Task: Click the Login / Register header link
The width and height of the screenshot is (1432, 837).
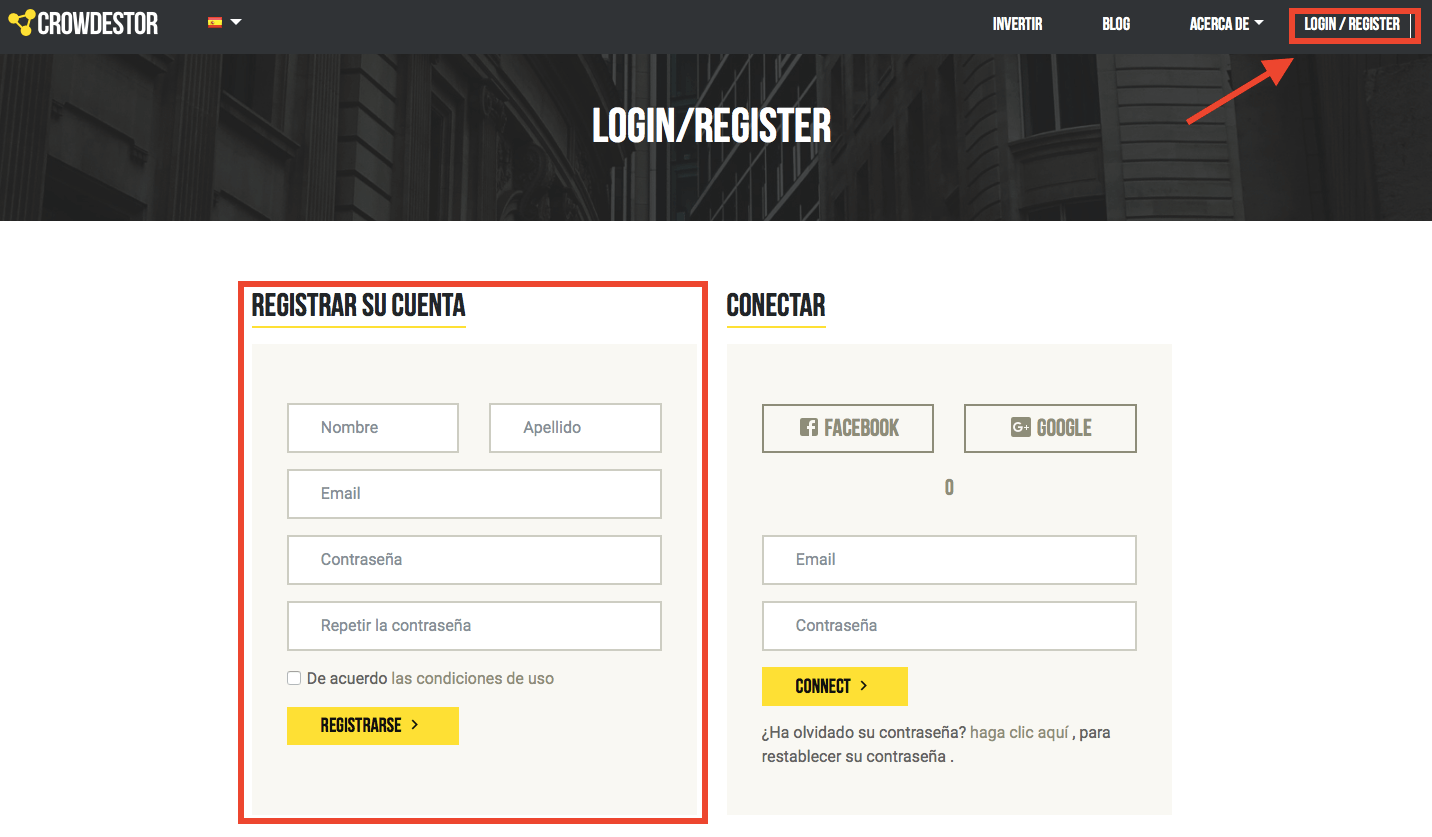Action: [1354, 24]
